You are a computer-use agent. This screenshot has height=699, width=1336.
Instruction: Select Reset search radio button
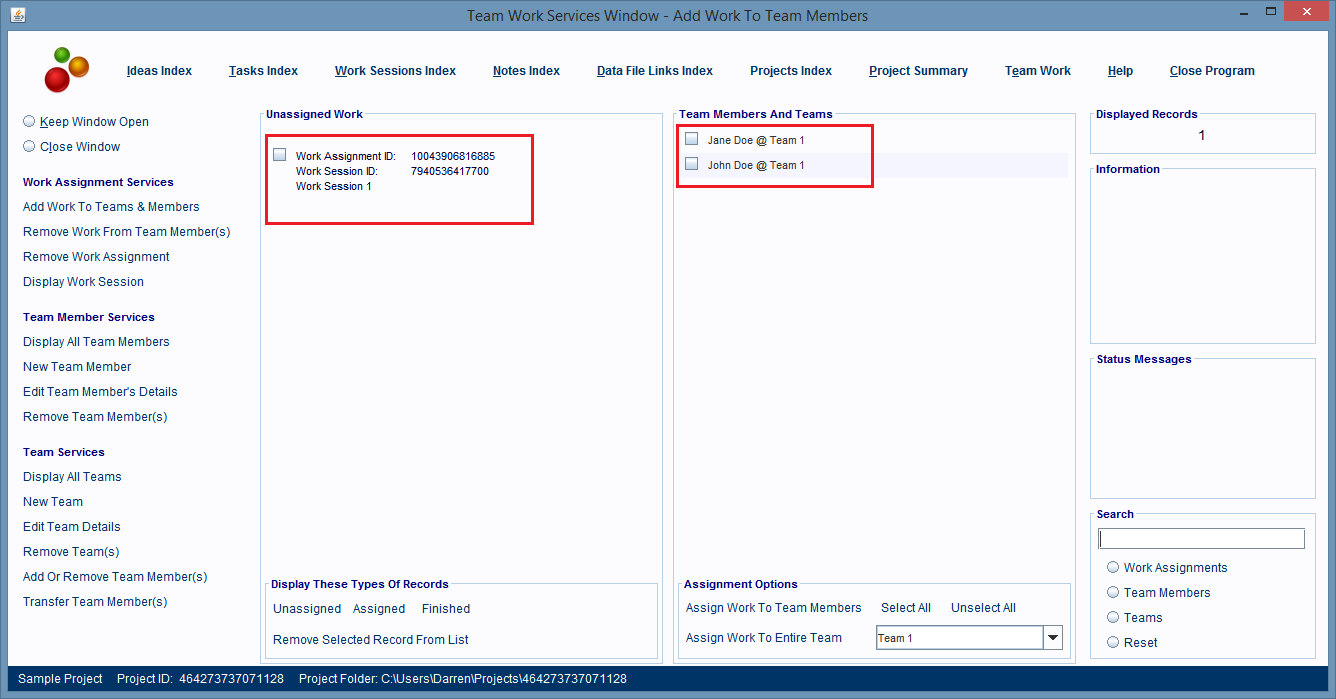click(1113, 642)
